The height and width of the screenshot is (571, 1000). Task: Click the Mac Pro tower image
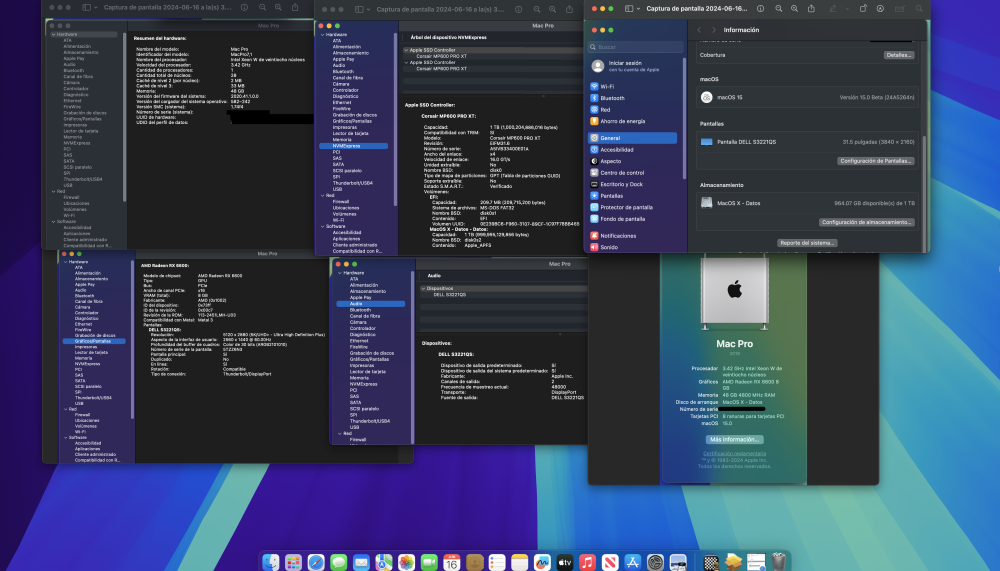tap(735, 292)
